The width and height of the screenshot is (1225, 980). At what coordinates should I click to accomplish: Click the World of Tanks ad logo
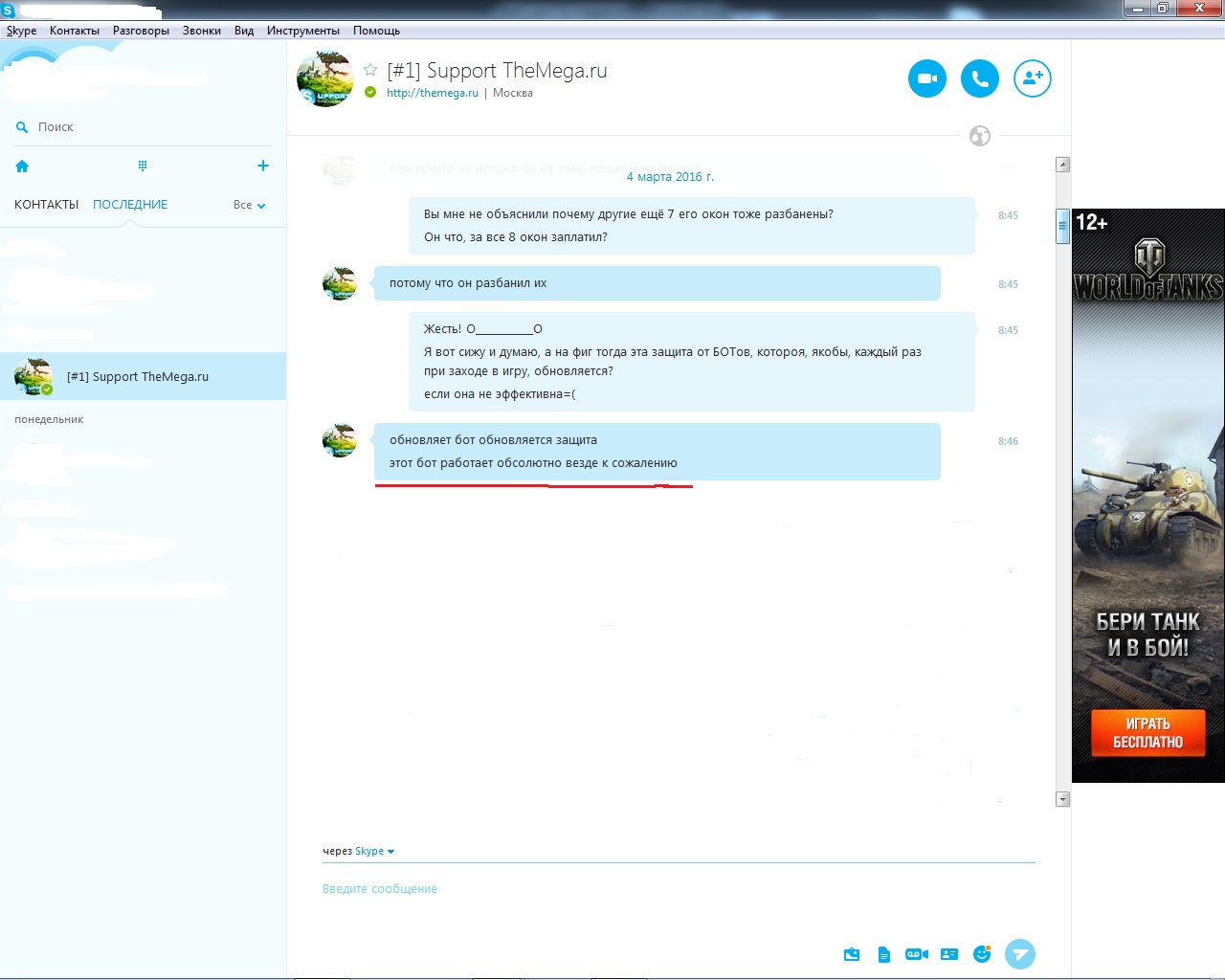1148,271
